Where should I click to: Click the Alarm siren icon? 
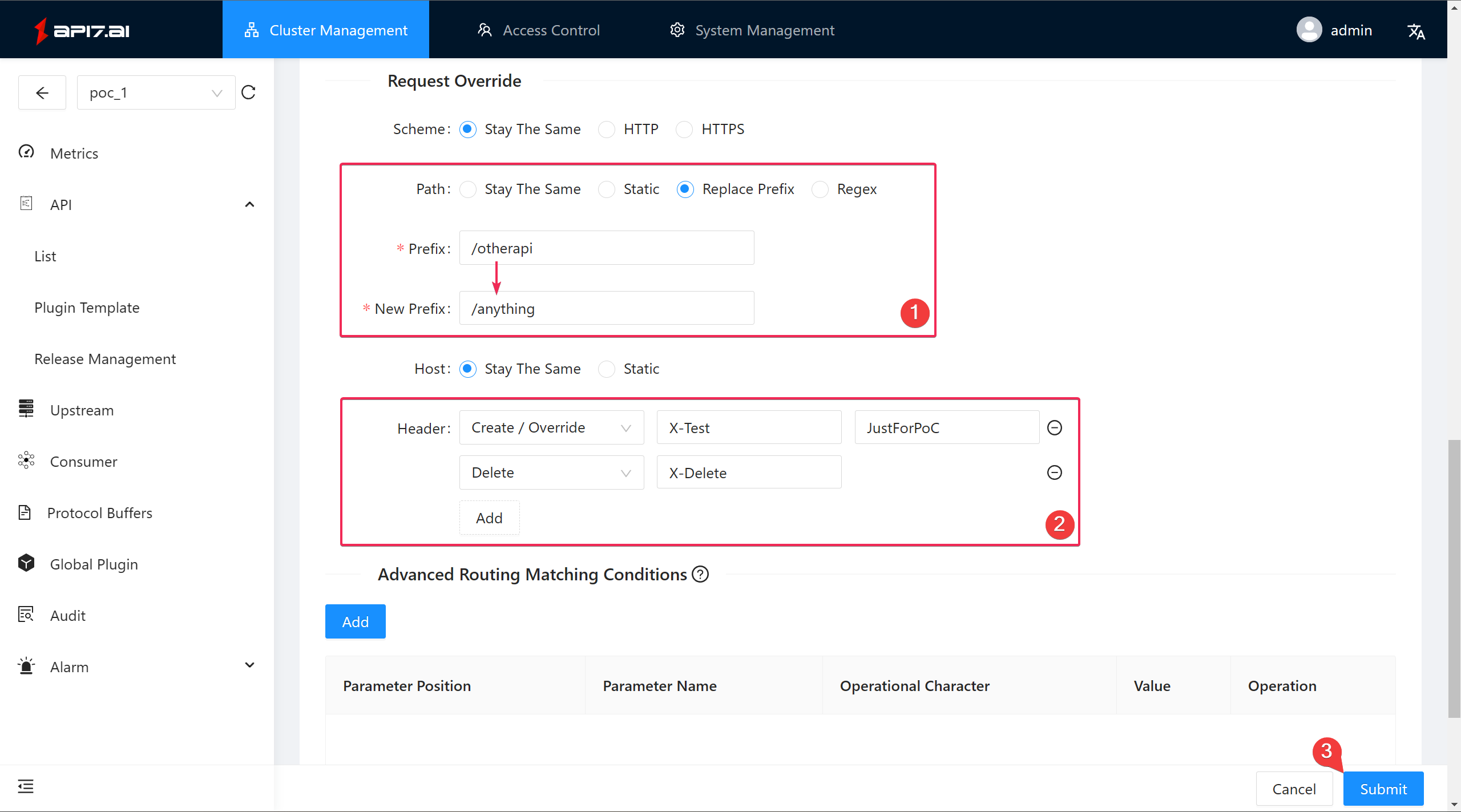click(x=26, y=665)
